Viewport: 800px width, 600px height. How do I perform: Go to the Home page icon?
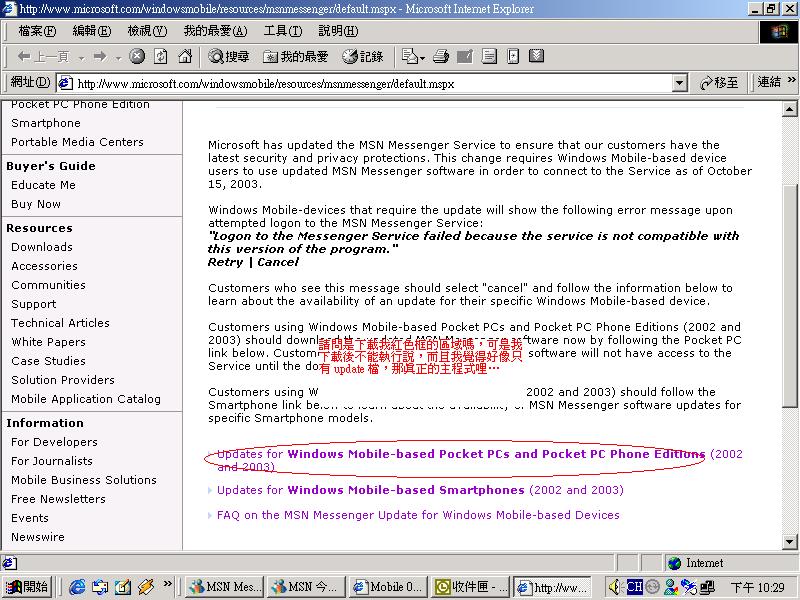coord(185,56)
